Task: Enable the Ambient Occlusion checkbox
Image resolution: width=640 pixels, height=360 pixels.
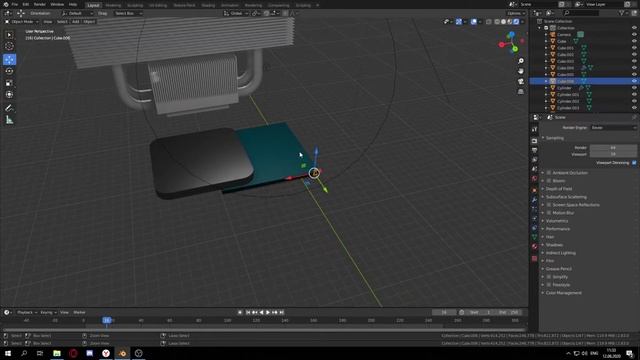Action: [549, 173]
